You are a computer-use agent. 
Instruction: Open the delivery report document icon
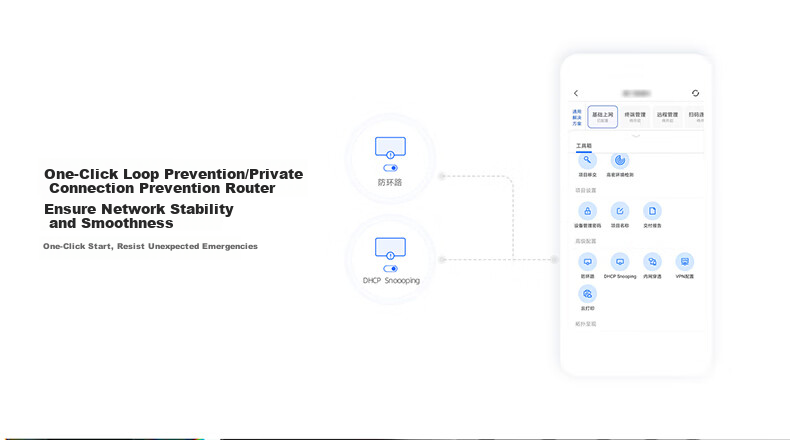coord(652,211)
